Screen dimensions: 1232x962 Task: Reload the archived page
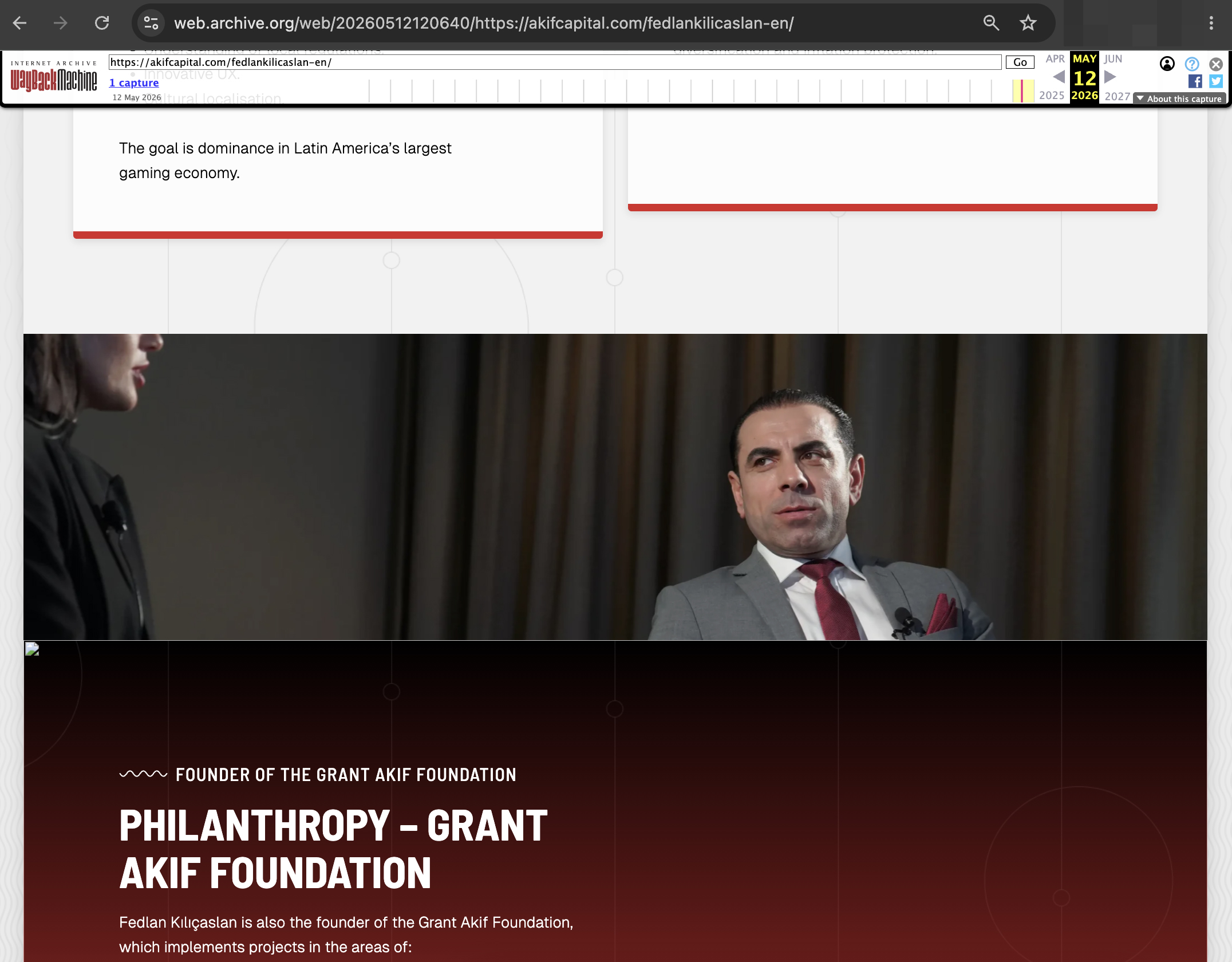102,23
